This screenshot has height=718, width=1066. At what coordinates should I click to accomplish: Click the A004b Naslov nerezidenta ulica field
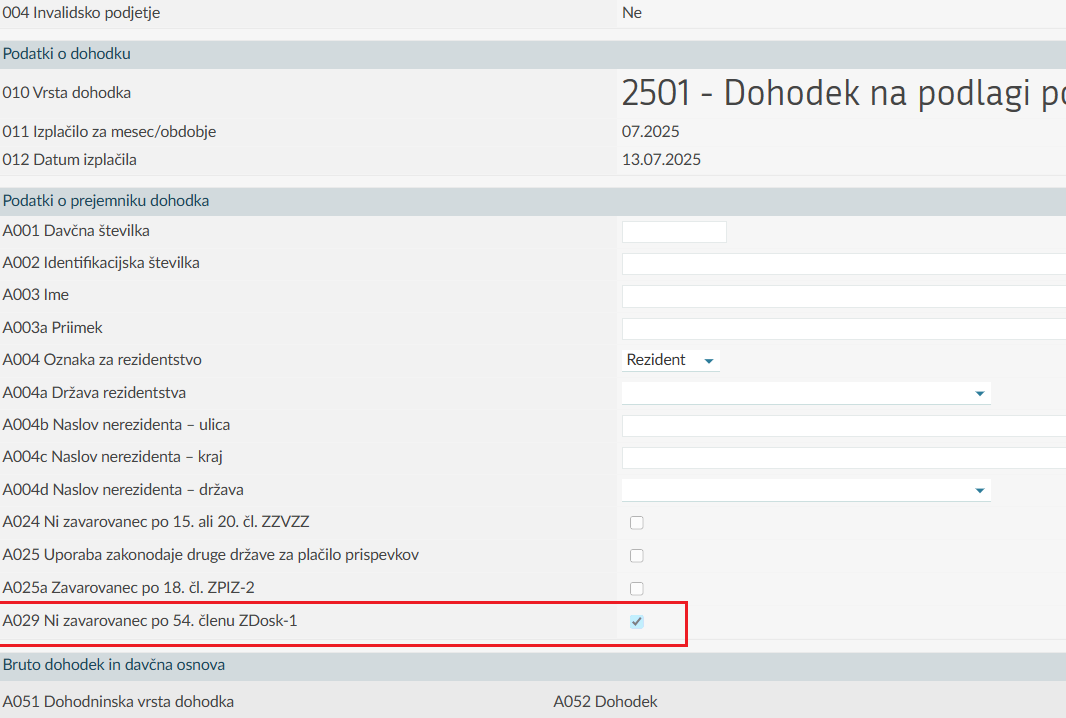844,426
